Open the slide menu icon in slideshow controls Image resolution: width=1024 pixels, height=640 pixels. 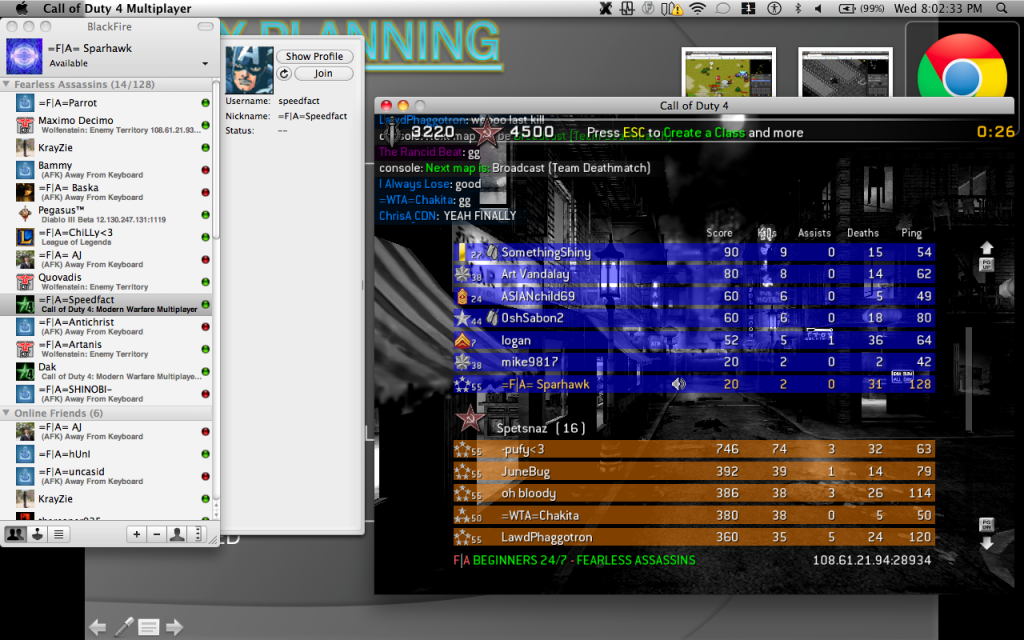click(148, 628)
